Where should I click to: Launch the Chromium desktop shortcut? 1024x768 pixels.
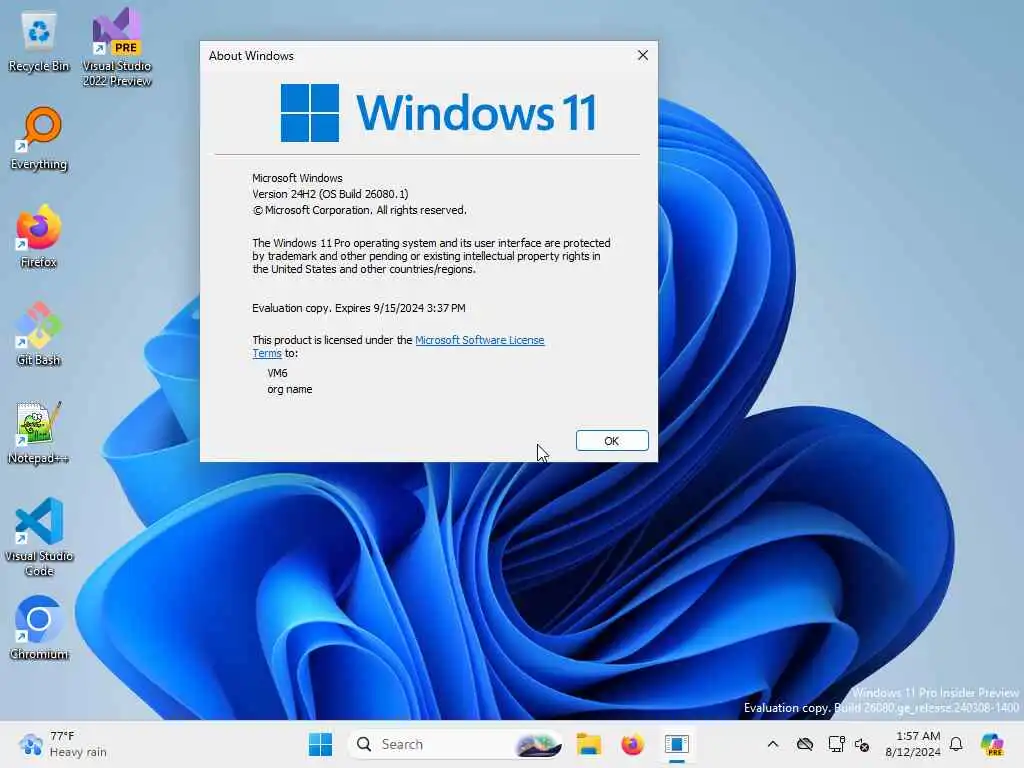pyautogui.click(x=39, y=628)
